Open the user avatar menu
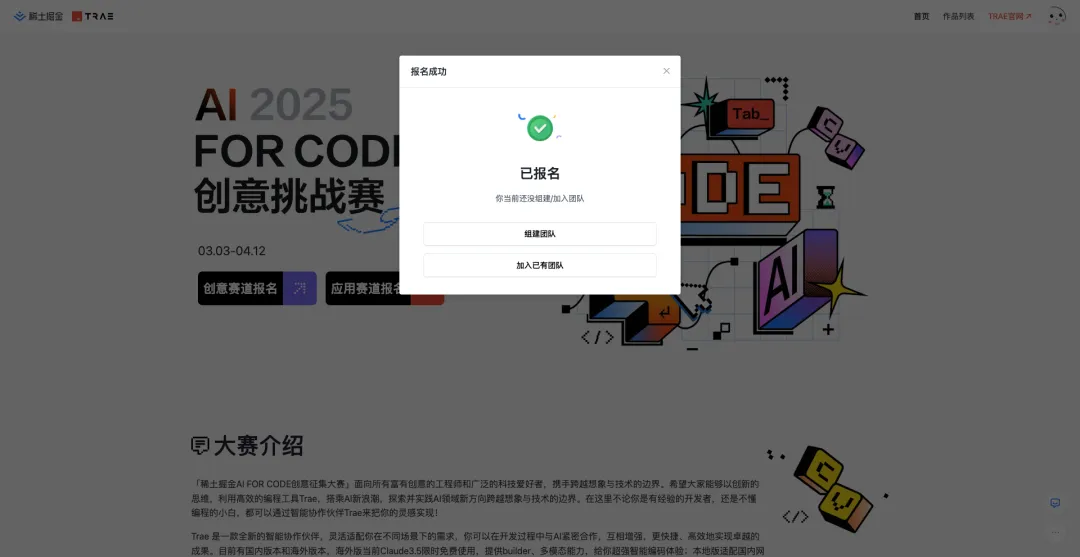Screen dimensions: 1080x557 click(1056, 17)
